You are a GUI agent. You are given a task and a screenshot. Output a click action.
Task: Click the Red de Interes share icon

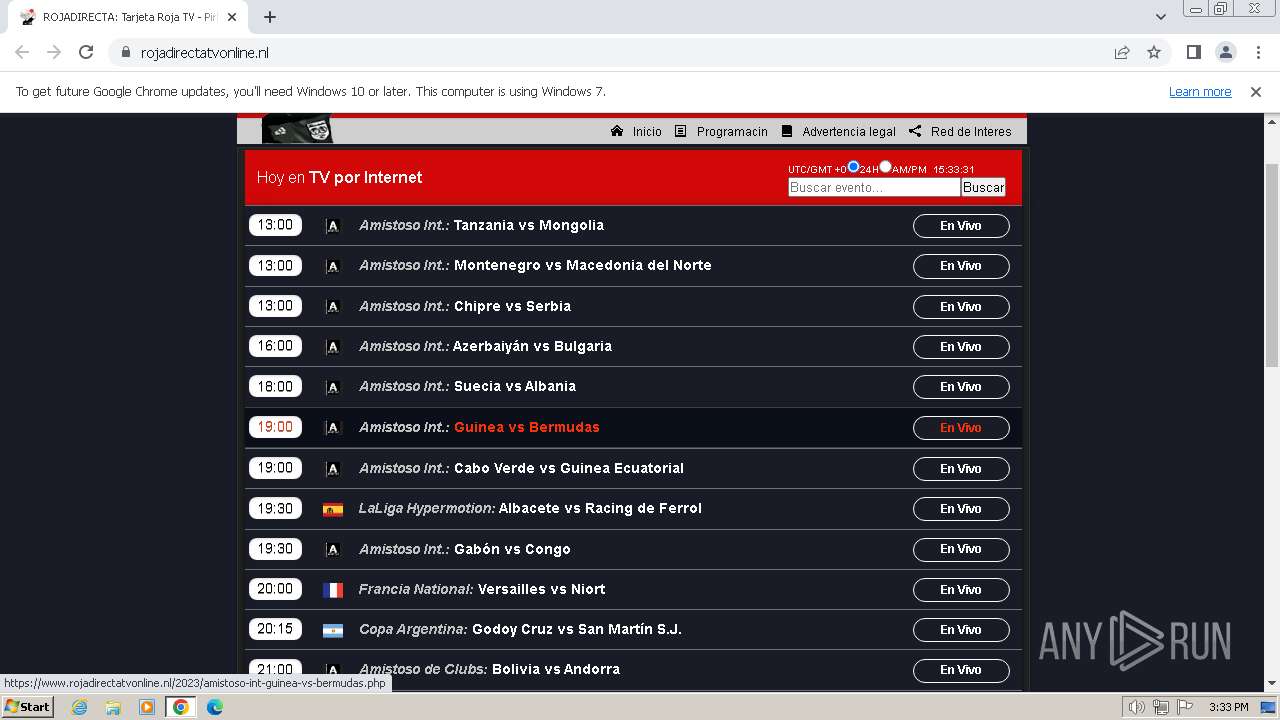point(915,131)
